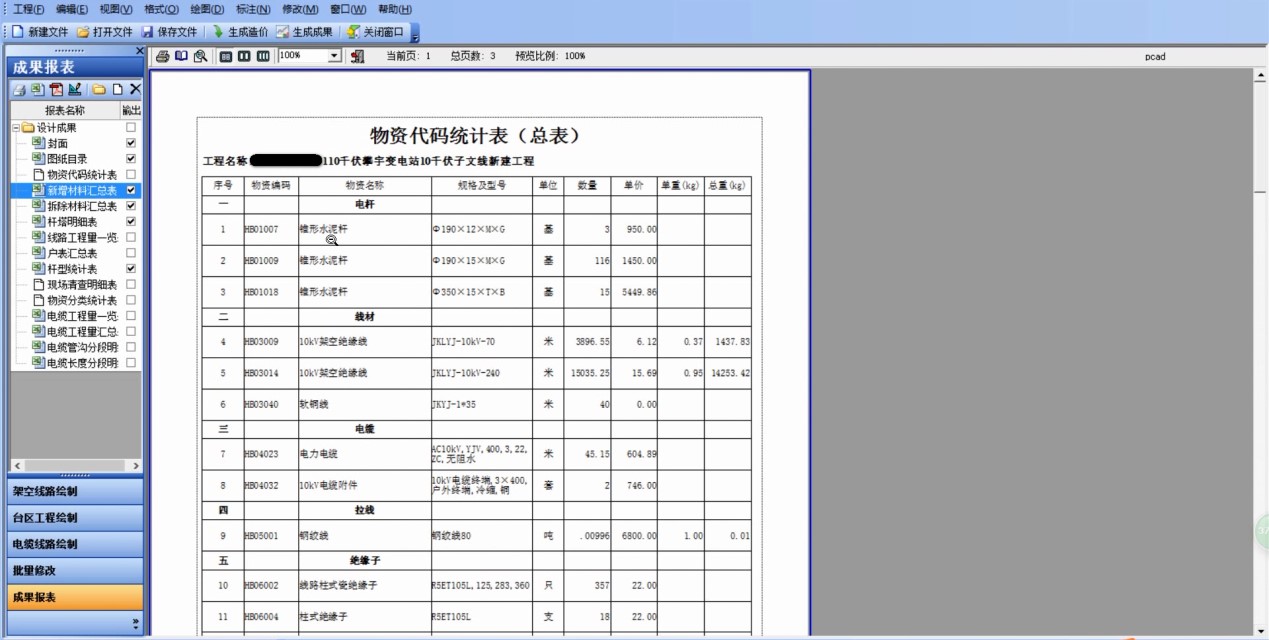Select the 物资代码统计表 report in the tree

(82, 175)
